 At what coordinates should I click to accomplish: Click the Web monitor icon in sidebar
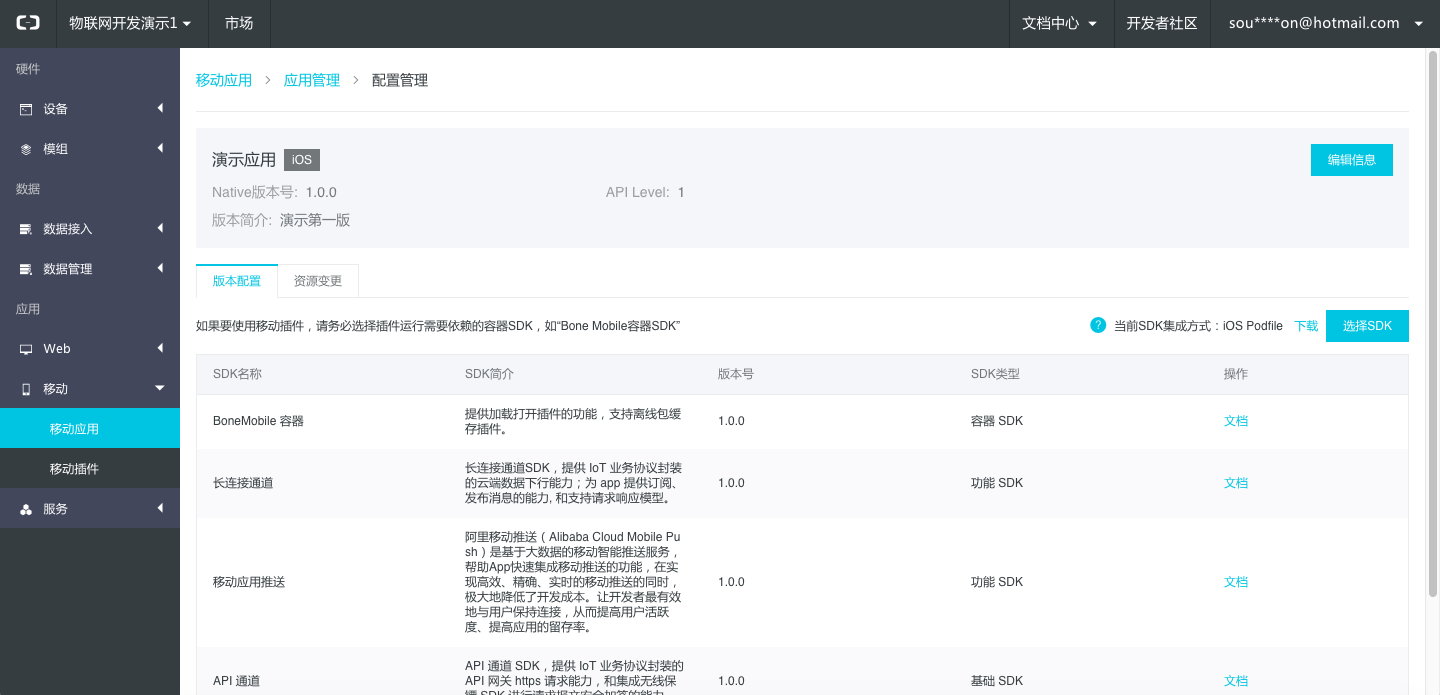click(x=26, y=349)
